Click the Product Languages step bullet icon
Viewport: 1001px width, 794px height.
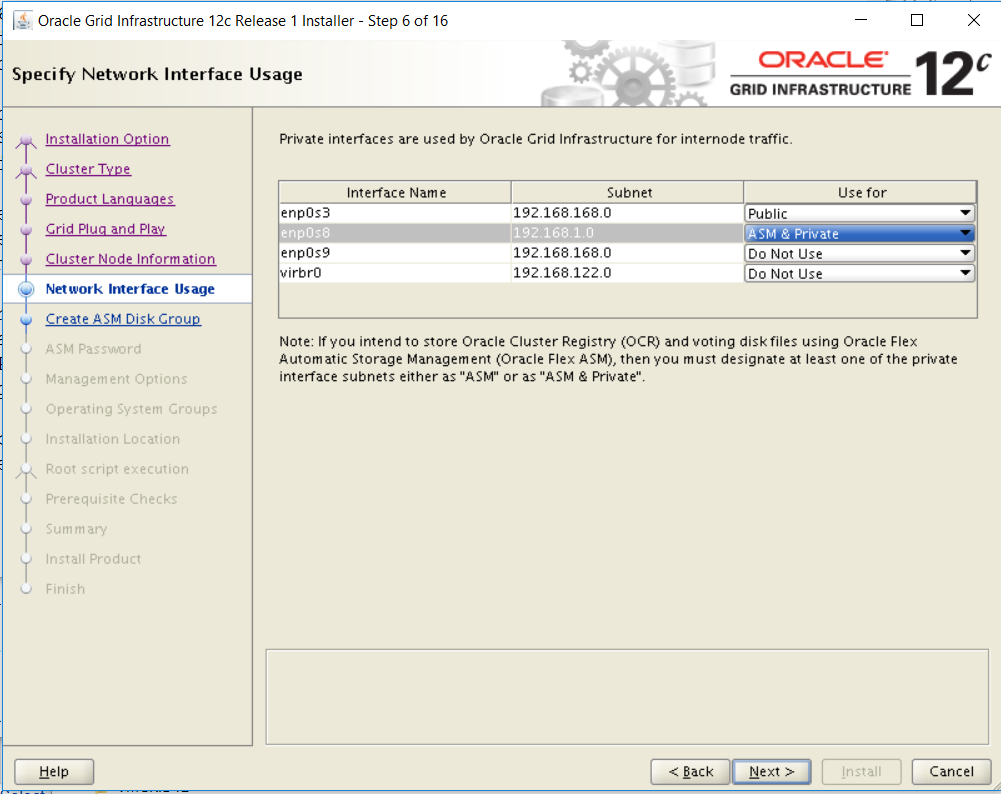pyautogui.click(x=26, y=200)
